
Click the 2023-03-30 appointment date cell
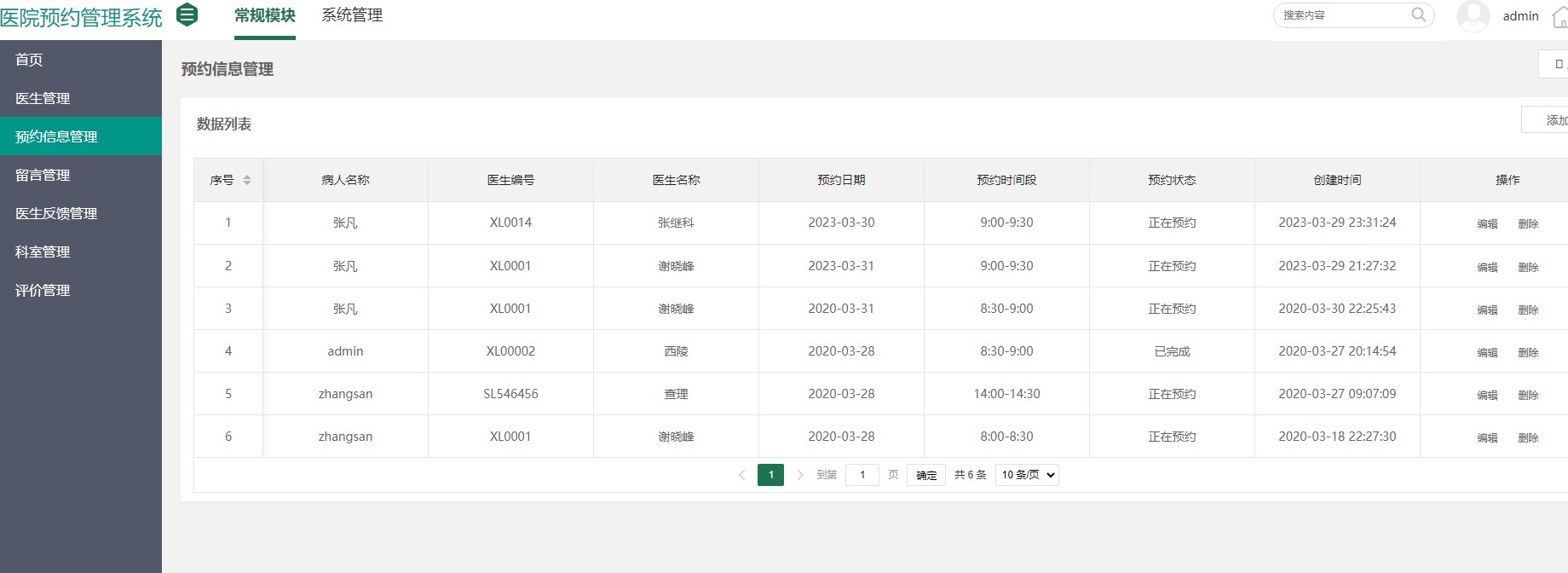(841, 223)
